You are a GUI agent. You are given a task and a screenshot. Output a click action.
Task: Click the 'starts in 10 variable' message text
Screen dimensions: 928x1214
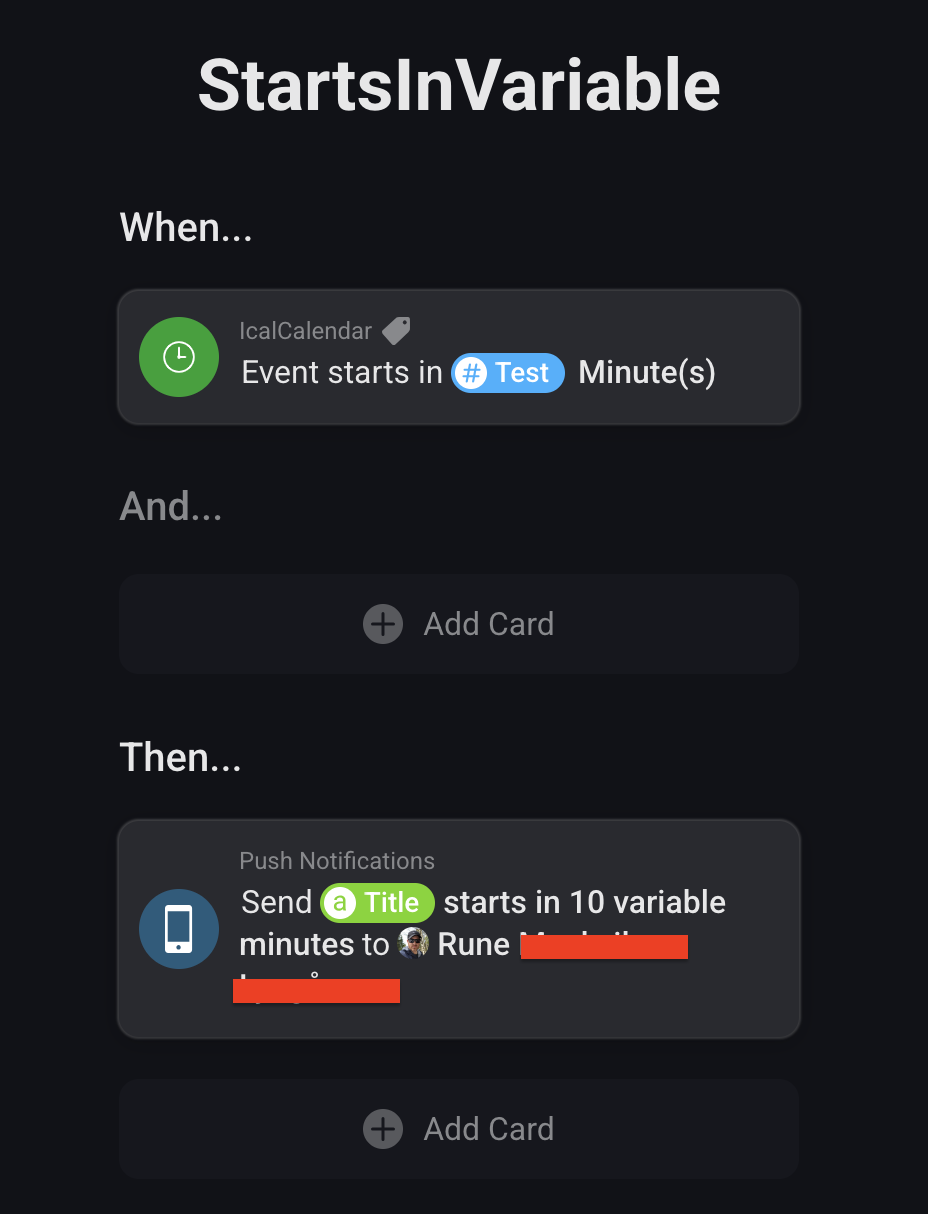tap(585, 903)
